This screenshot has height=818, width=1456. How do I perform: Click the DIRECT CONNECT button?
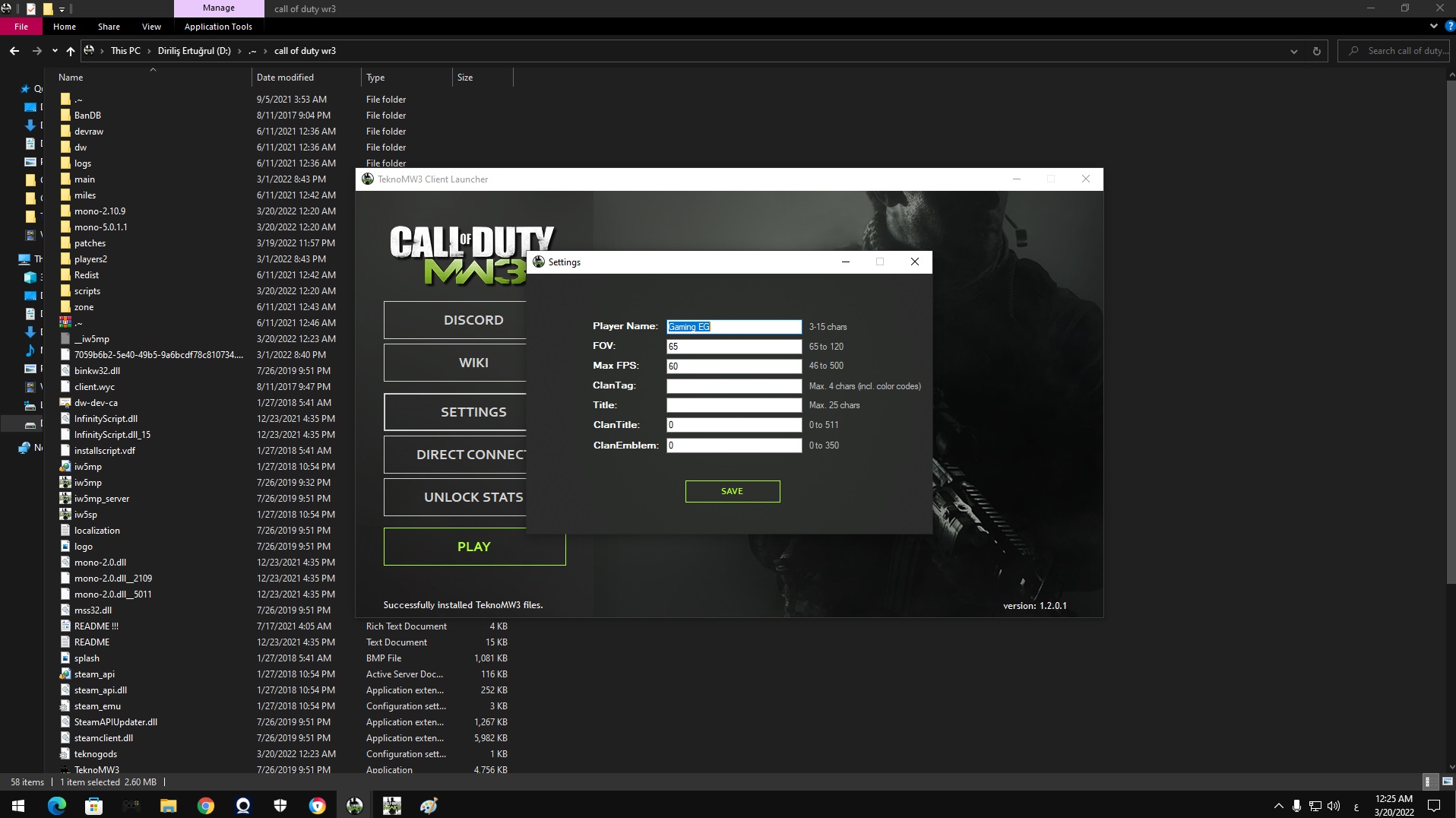[x=454, y=455]
